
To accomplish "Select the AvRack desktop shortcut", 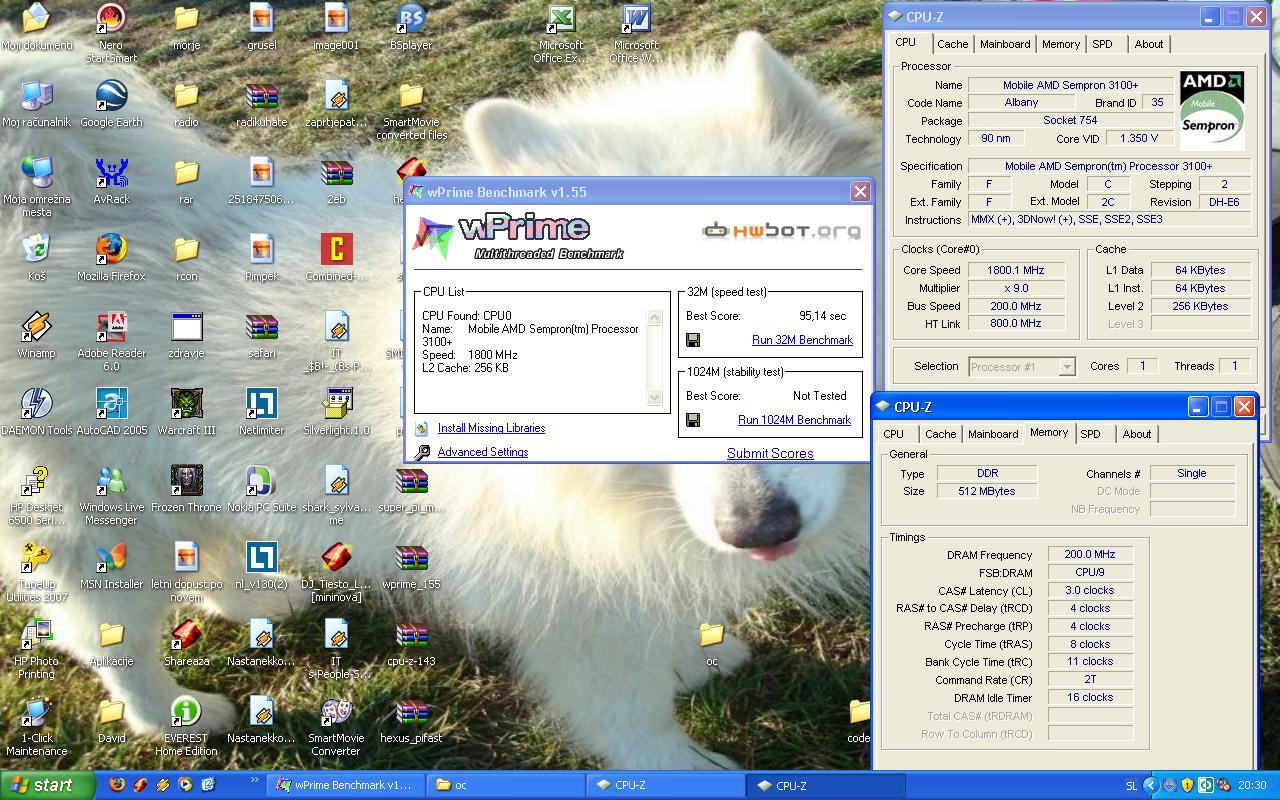I will pyautogui.click(x=111, y=172).
